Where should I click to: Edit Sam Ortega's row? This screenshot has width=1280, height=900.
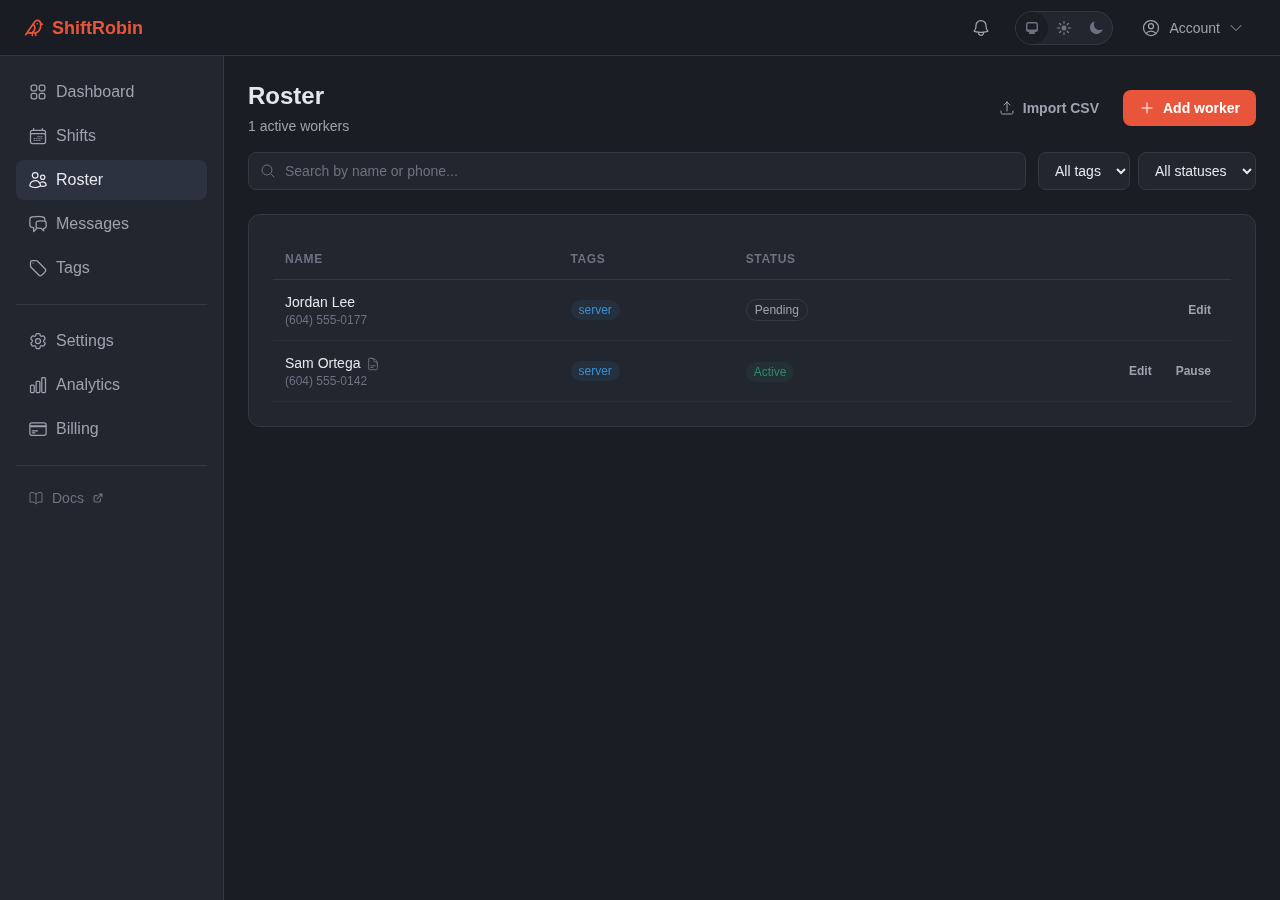click(x=1140, y=371)
